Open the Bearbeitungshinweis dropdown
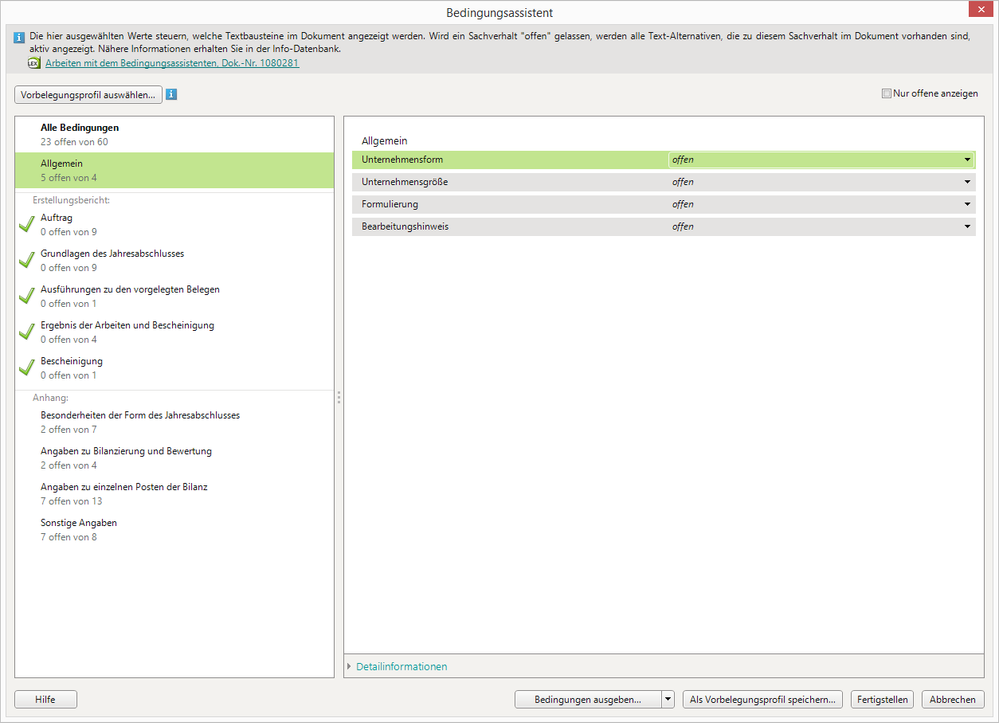Screen dimensions: 999x723 [x=967, y=227]
